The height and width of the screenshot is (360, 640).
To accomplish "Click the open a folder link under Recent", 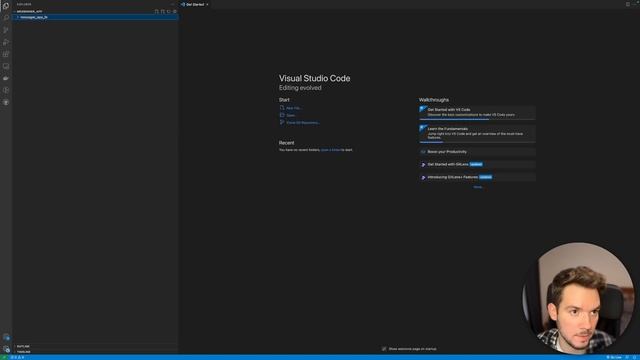I will (331, 150).
